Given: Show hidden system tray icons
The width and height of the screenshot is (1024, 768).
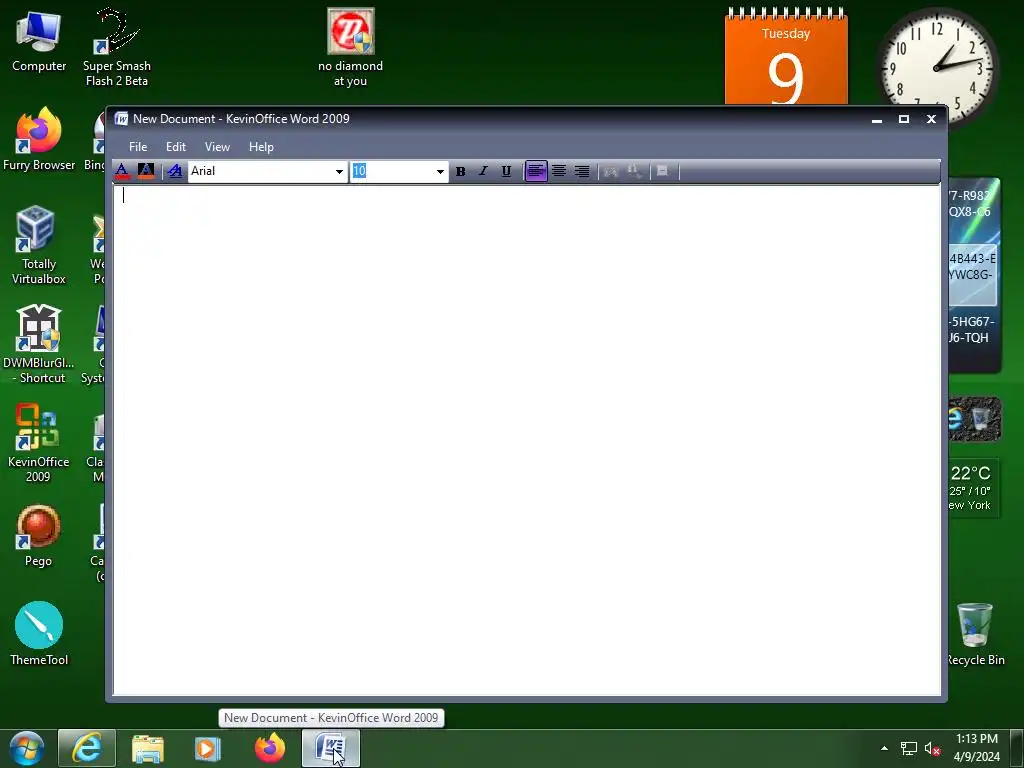Looking at the screenshot, I should pos(884,749).
